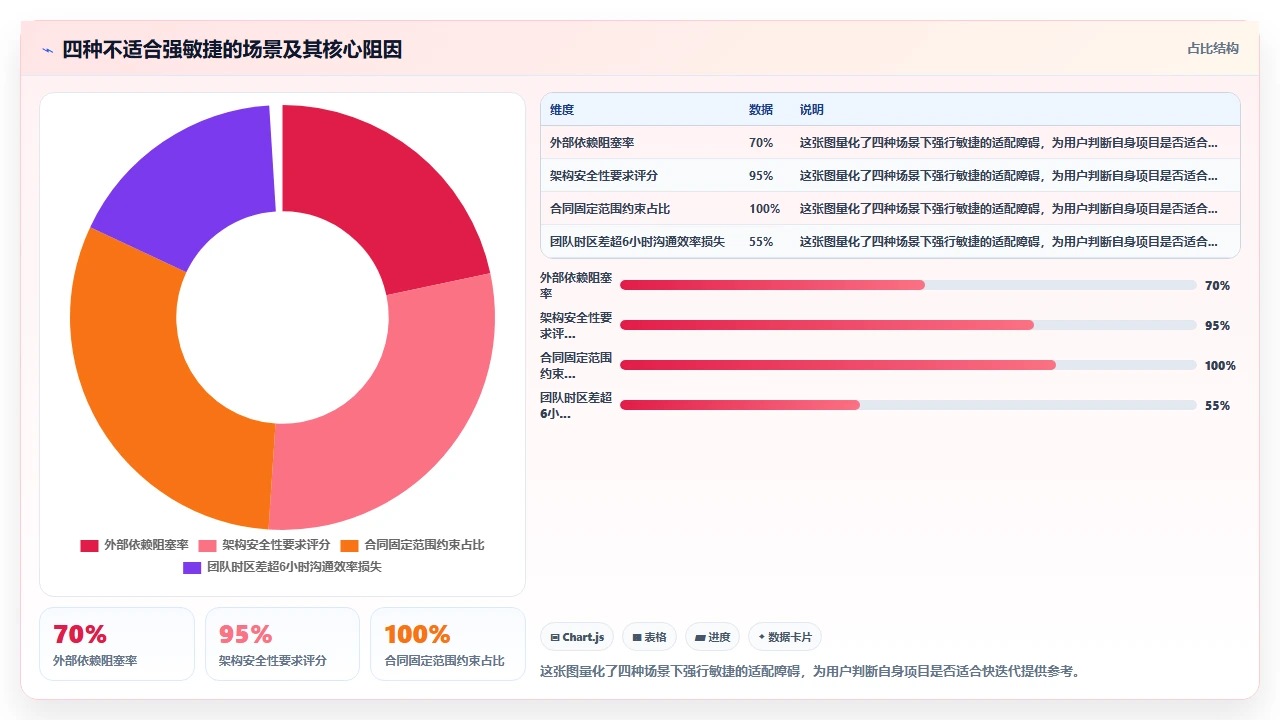Screen dimensions: 1280x720
Task: Click the 团队时区差超6小时 progress bar
Action: (908, 405)
